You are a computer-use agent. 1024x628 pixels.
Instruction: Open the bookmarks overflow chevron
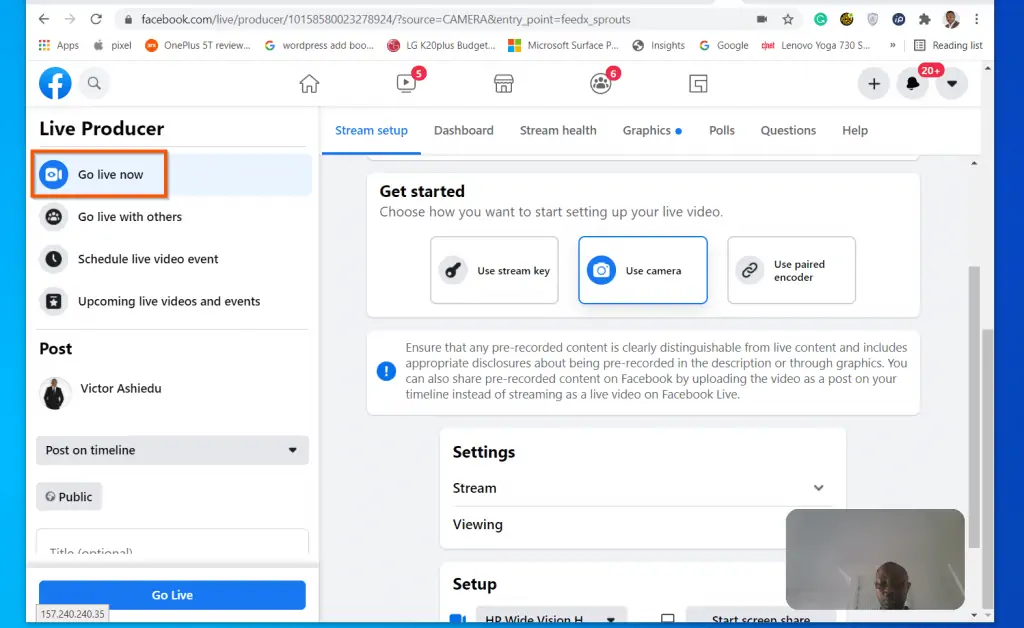[893, 45]
